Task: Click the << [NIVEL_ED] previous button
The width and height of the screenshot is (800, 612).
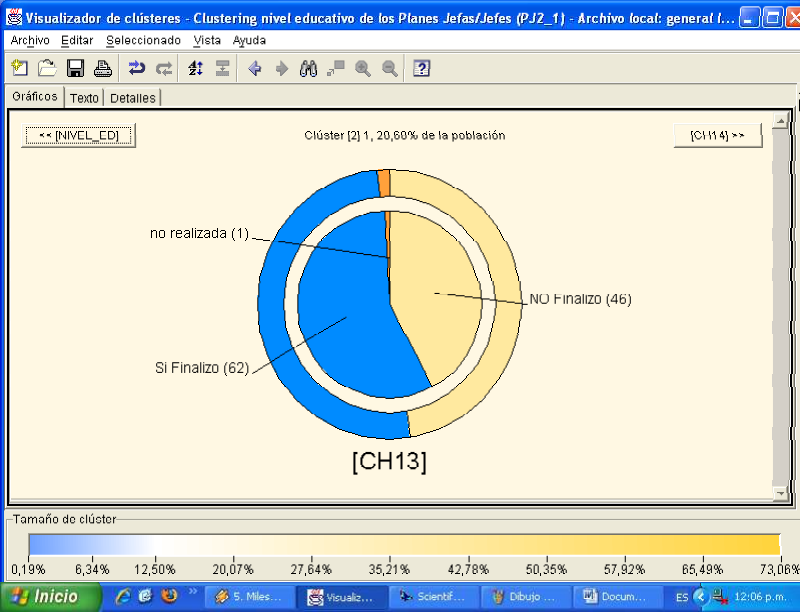Action: [79, 135]
